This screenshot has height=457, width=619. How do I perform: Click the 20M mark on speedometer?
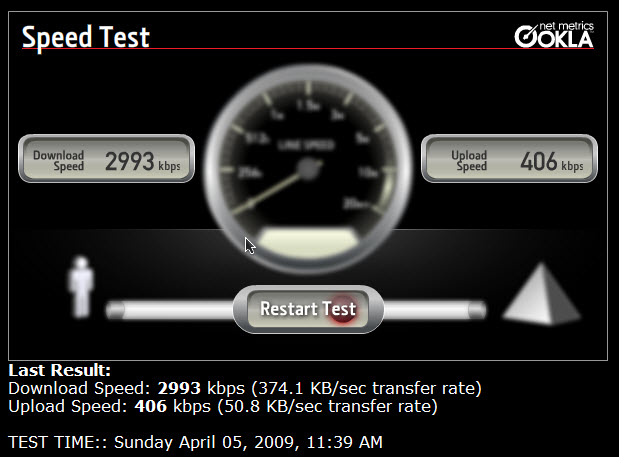(x=355, y=203)
